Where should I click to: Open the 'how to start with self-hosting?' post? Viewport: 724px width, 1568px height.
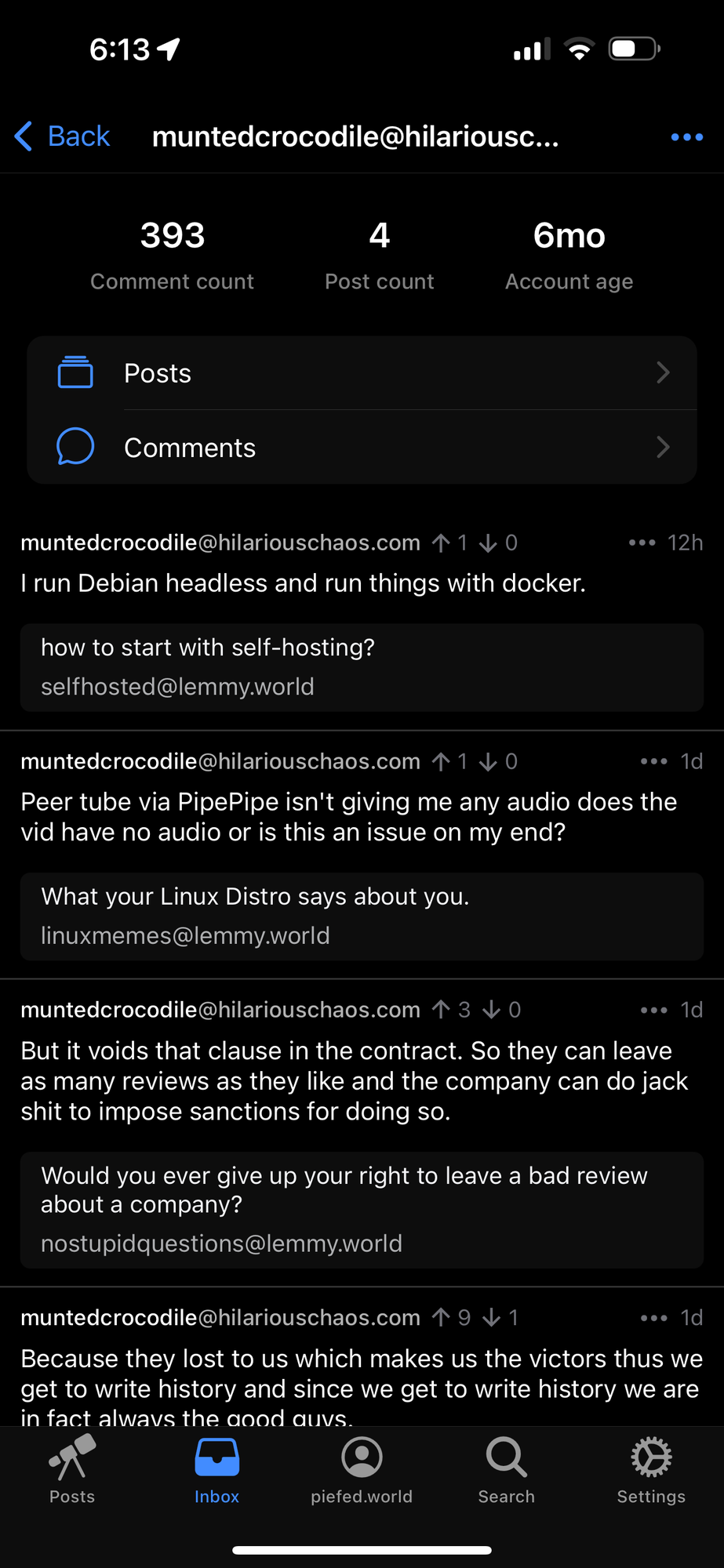click(362, 667)
